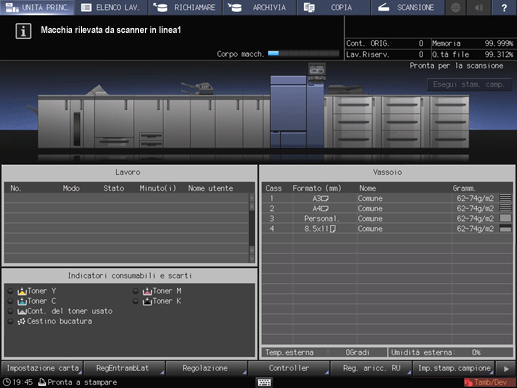Click the Stato column header
The height and width of the screenshot is (388, 517).
[x=114, y=188]
